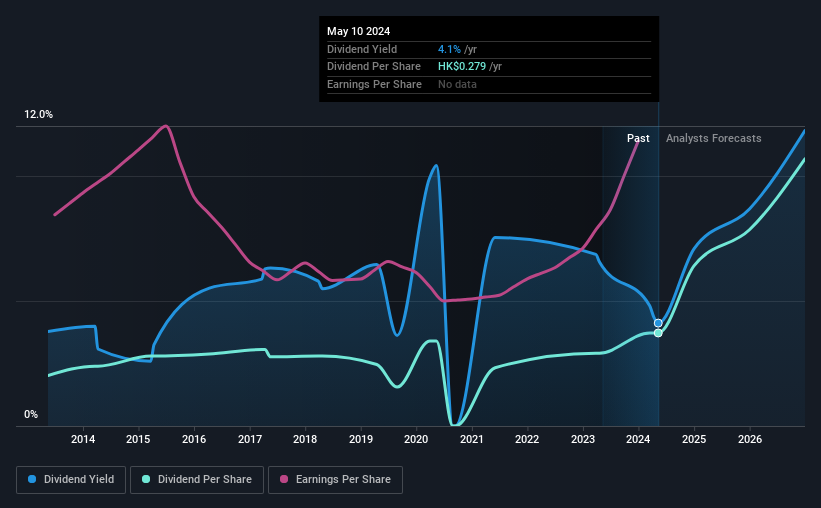Click the 2022 x-axis label
The image size is (821, 508).
click(527, 439)
